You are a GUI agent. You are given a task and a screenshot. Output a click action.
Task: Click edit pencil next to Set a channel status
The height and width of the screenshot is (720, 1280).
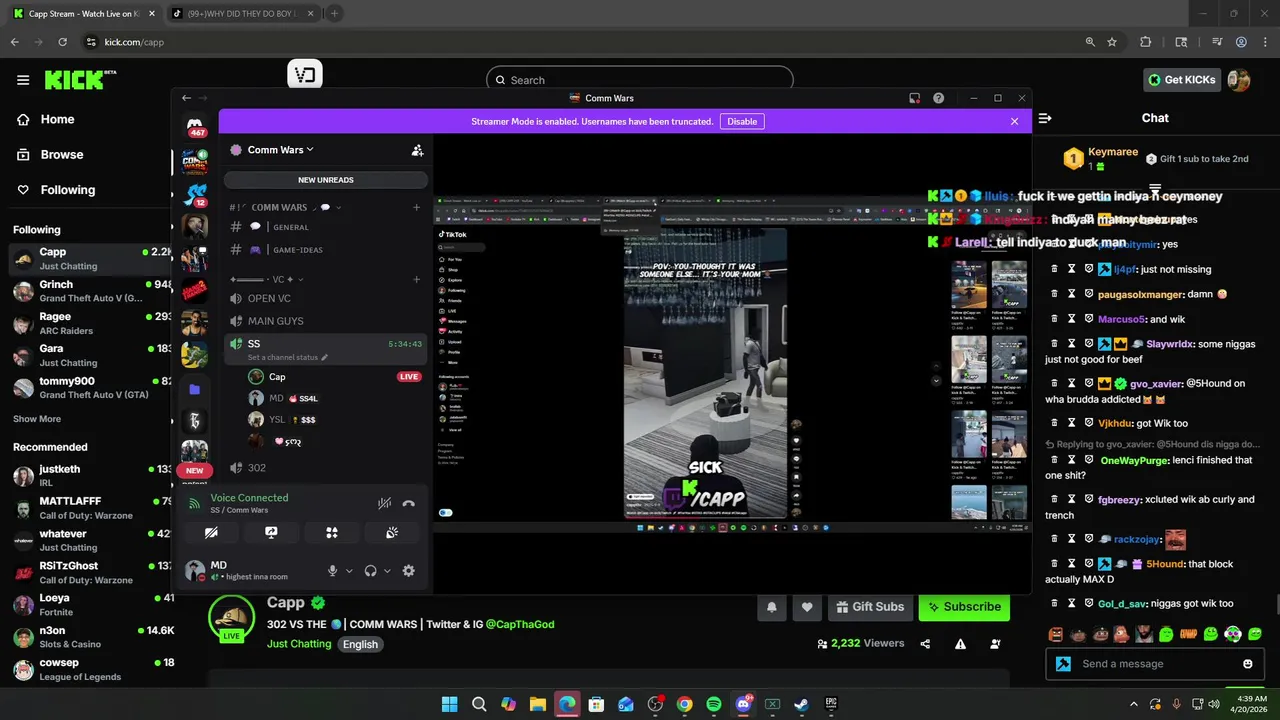324,357
